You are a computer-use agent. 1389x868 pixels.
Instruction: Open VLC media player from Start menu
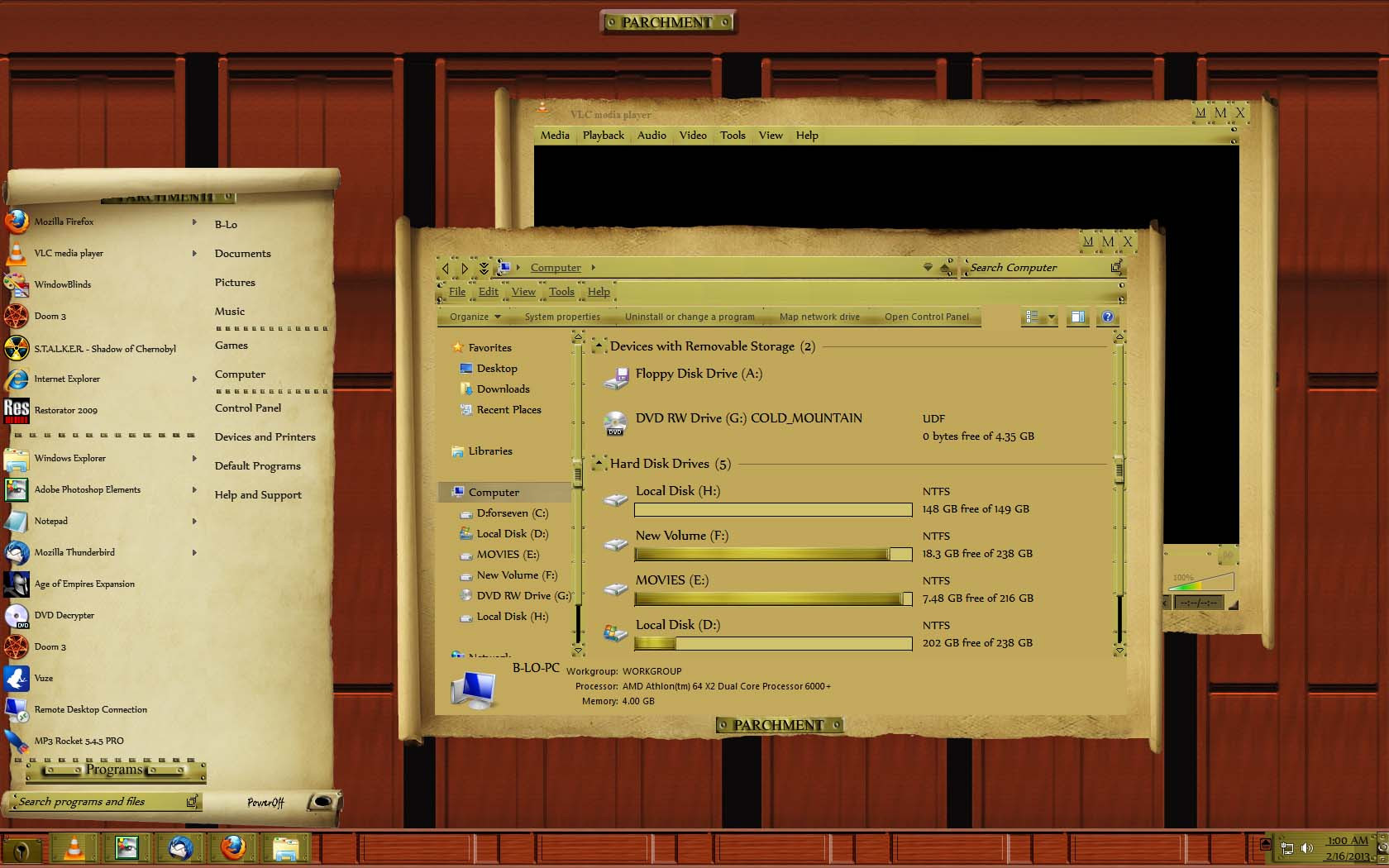[69, 253]
